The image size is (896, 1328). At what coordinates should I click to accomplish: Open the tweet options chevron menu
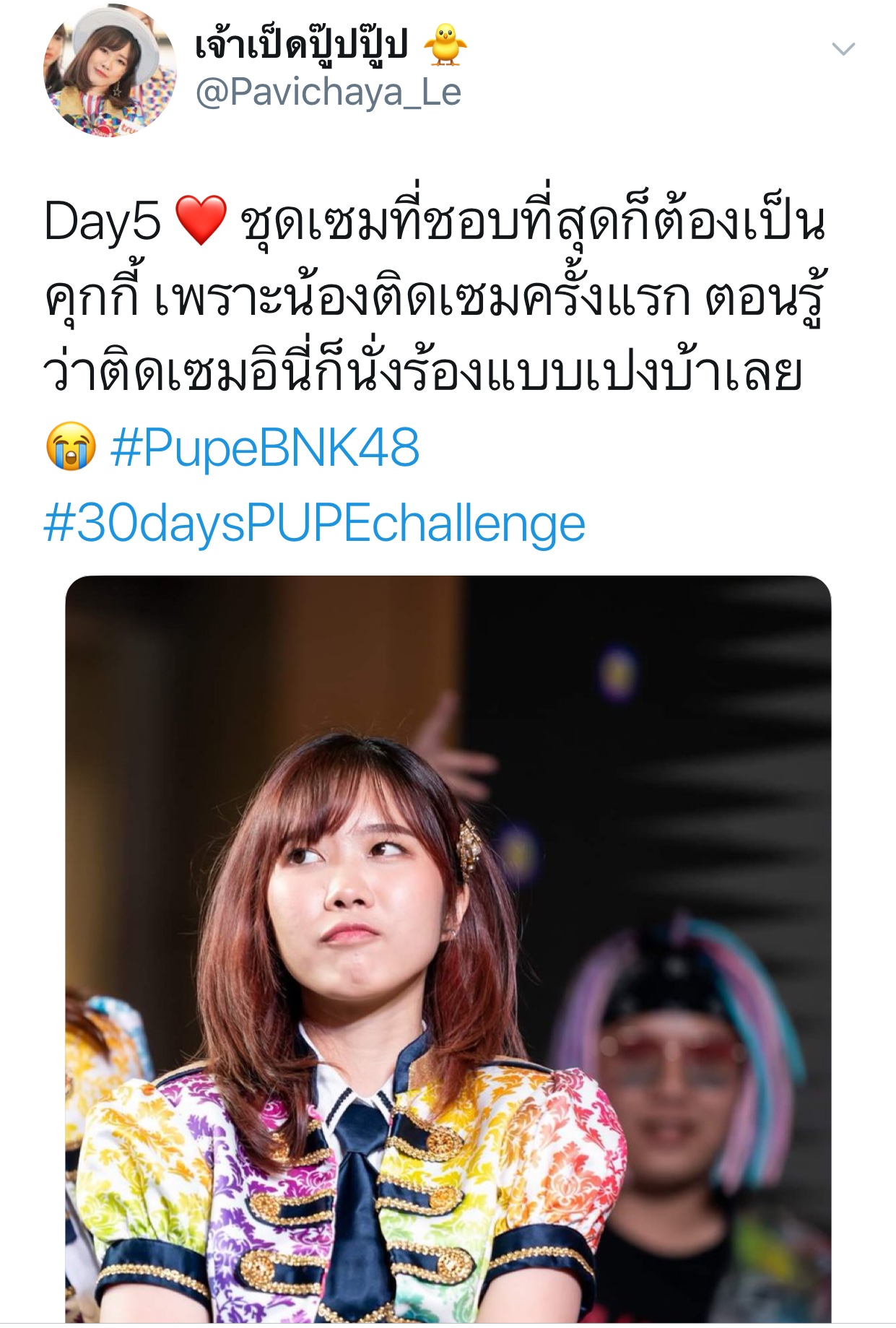click(843, 49)
